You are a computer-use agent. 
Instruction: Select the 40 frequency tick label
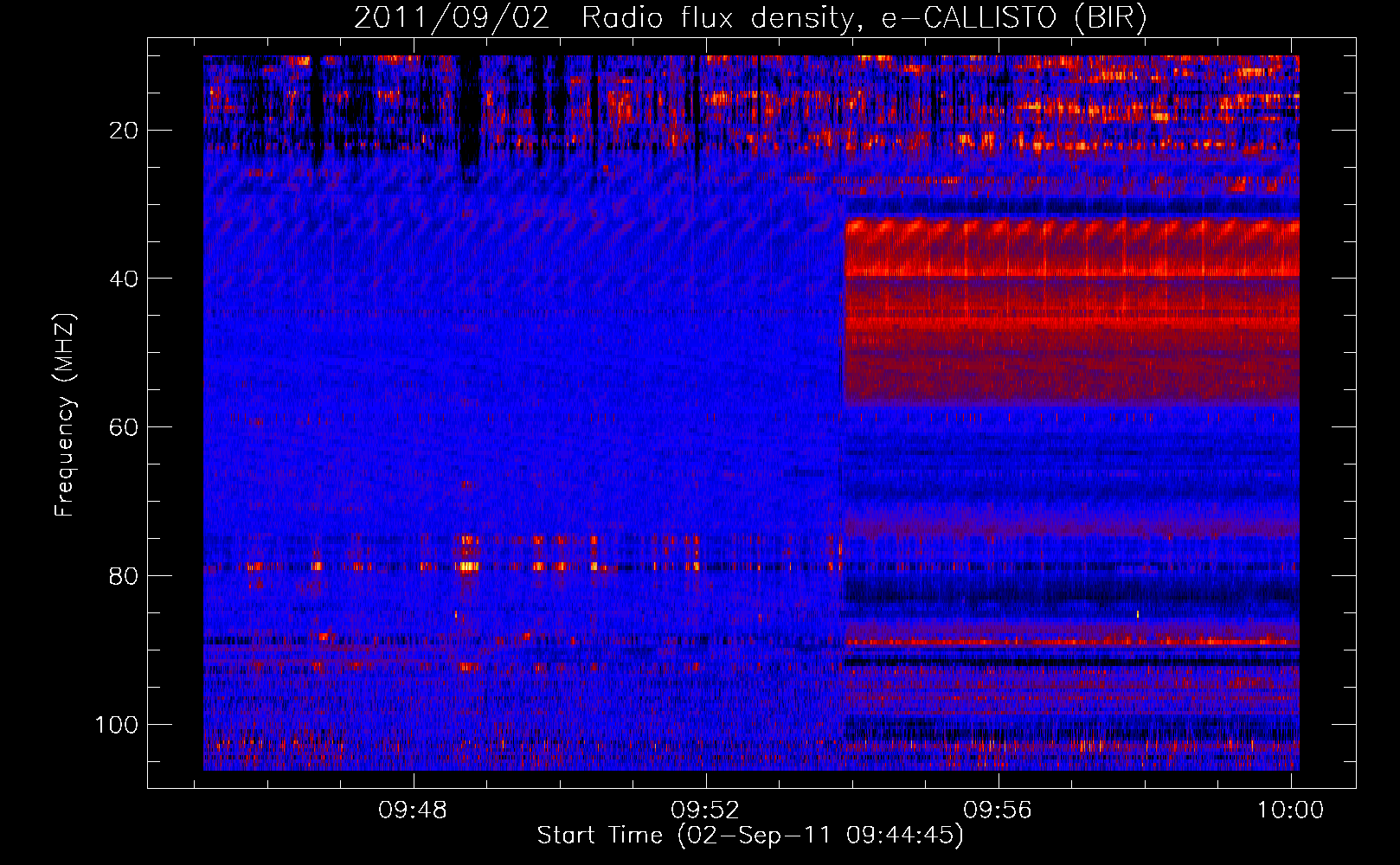point(125,279)
